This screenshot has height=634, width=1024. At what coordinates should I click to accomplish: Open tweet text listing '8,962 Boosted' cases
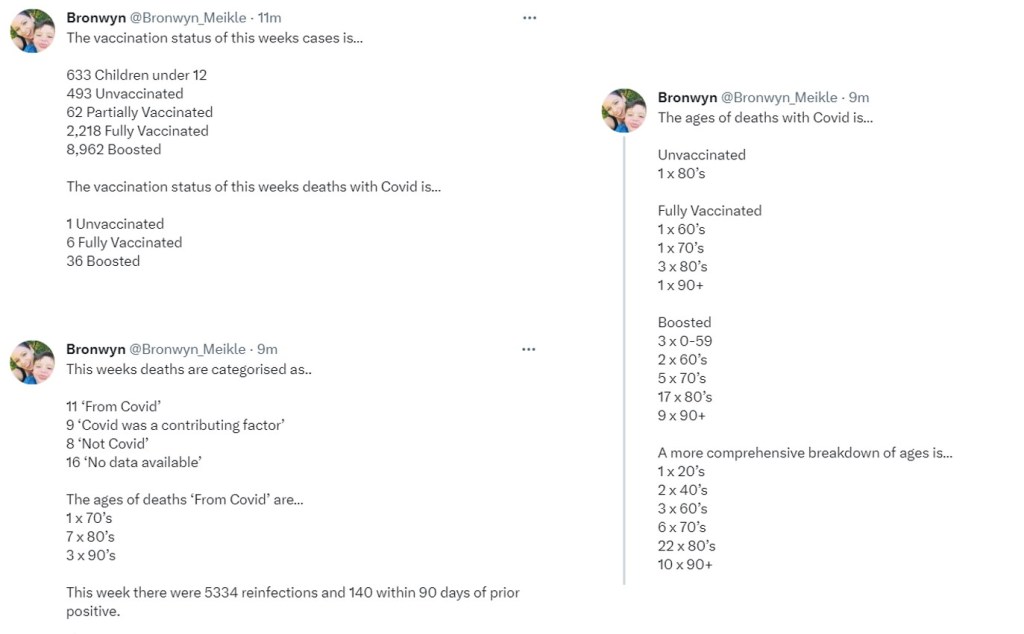click(x=114, y=149)
